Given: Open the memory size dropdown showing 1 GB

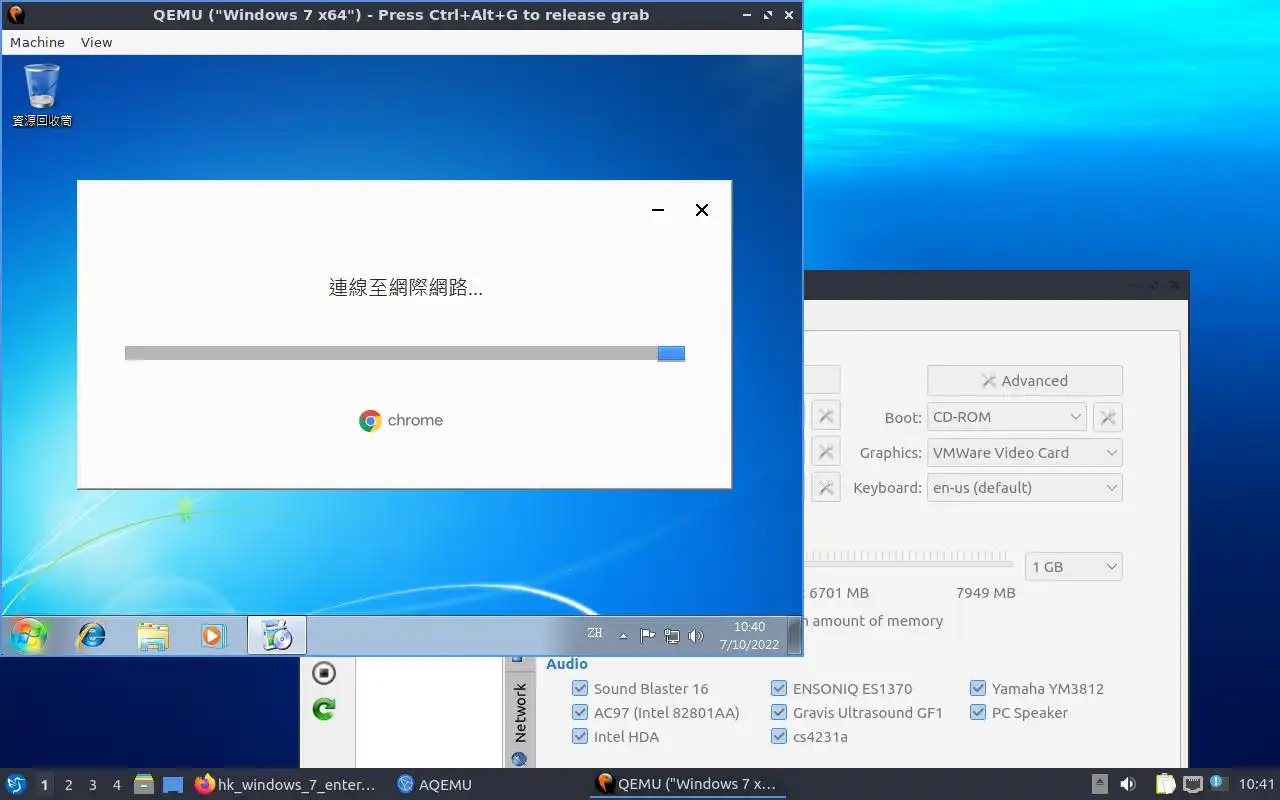Looking at the screenshot, I should pos(1074,567).
